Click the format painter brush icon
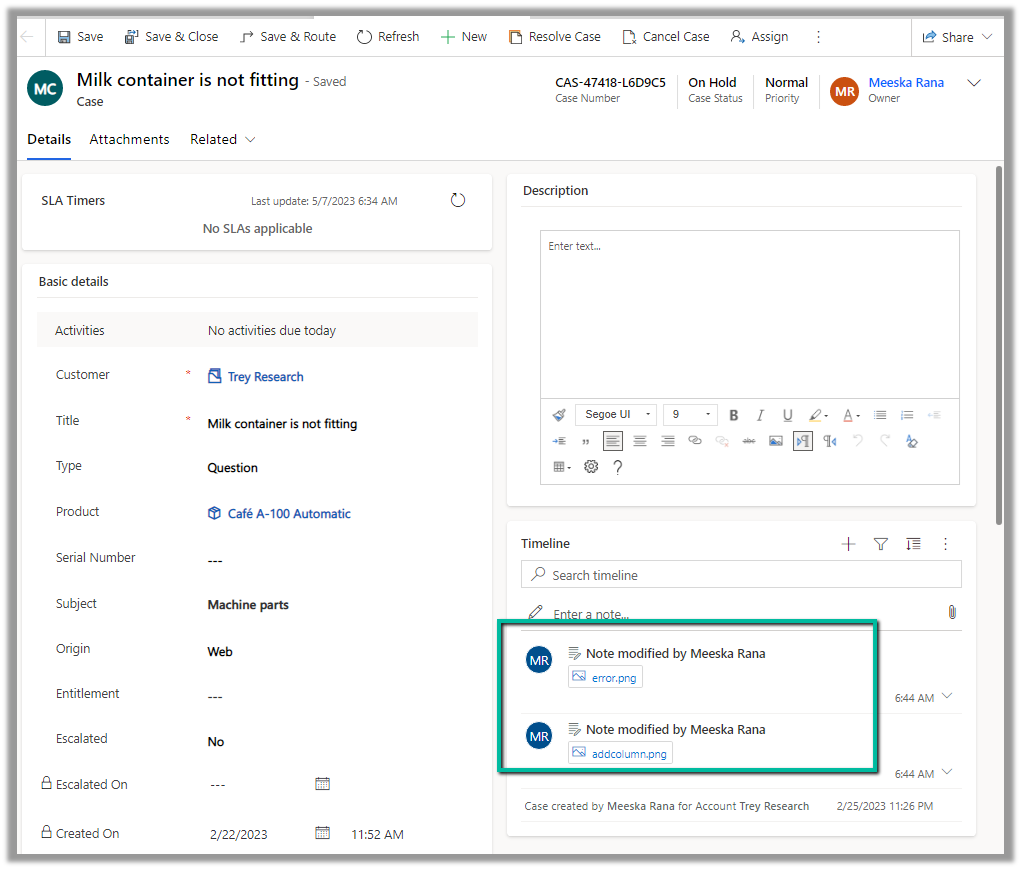This screenshot has height=870, width=1021. coord(559,415)
